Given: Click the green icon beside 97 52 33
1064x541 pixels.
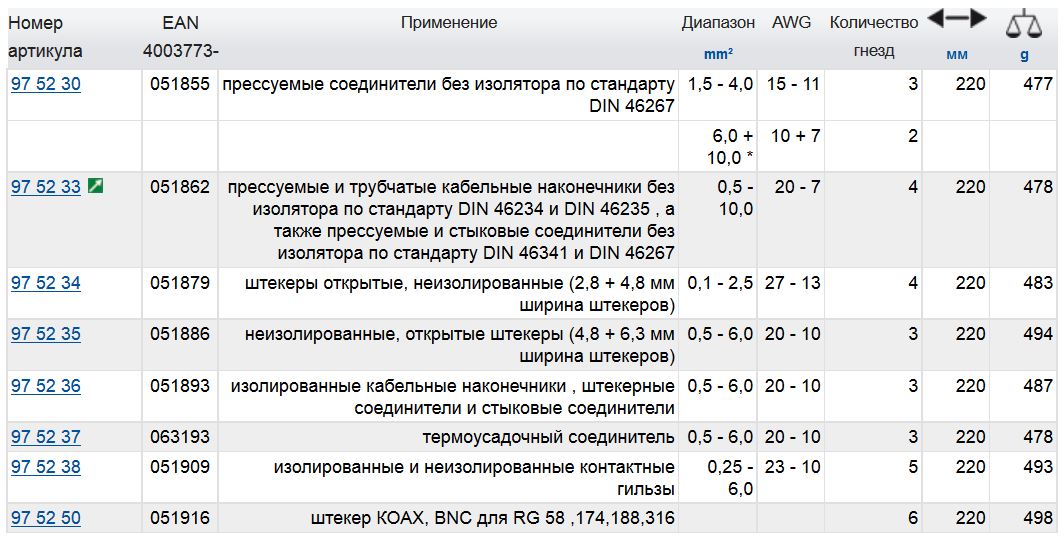Looking at the screenshot, I should point(95,187).
